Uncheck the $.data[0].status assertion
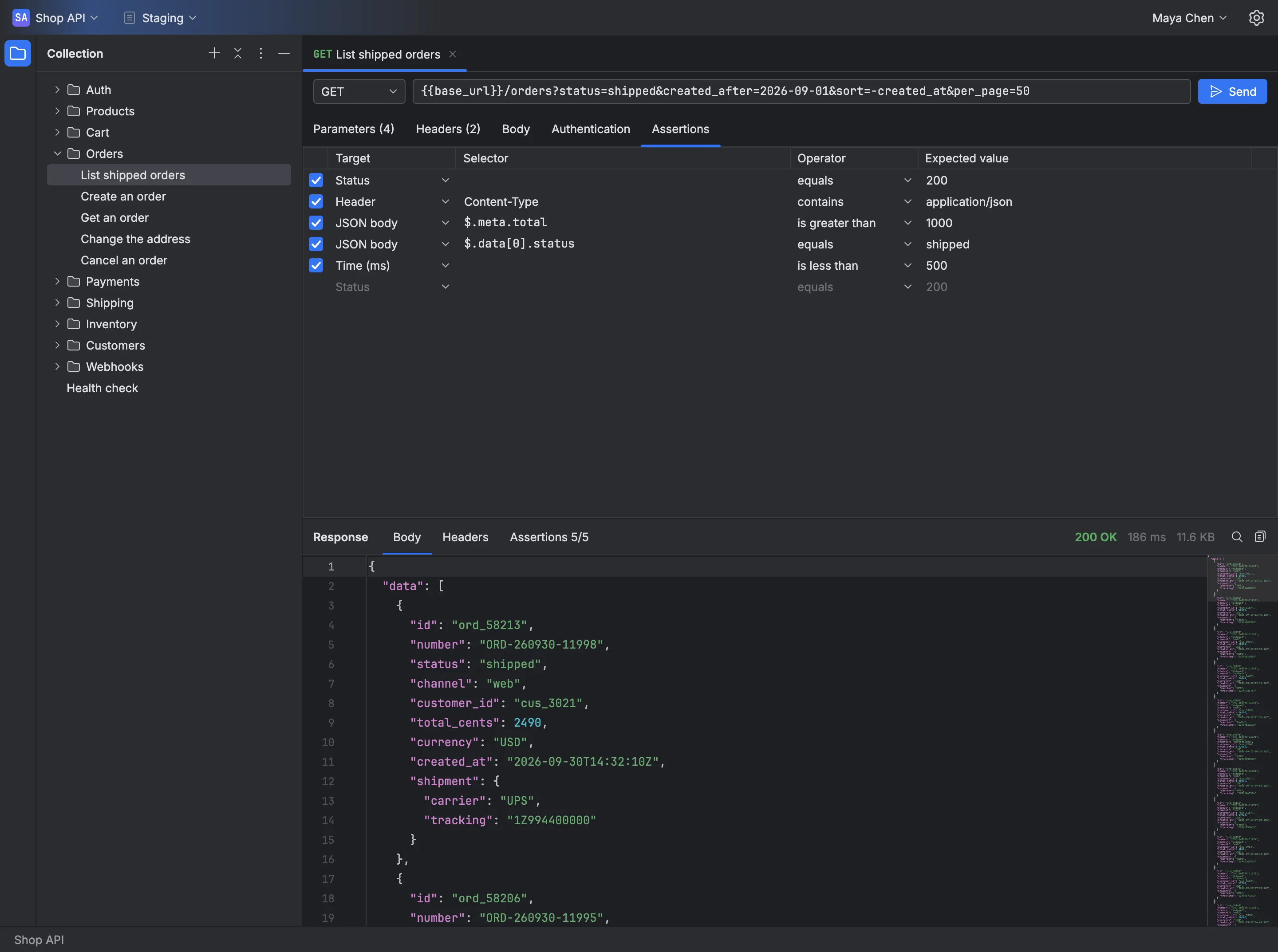 [x=316, y=244]
